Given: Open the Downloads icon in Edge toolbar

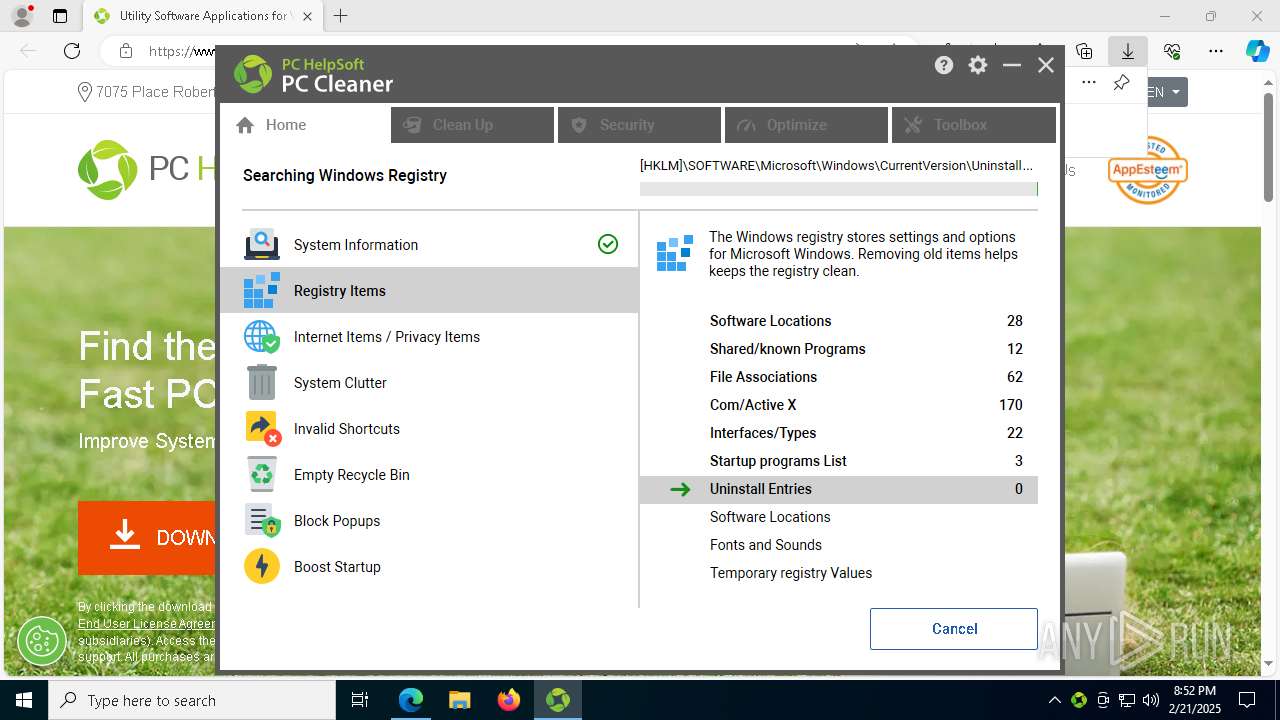Looking at the screenshot, I should pyautogui.click(x=1127, y=51).
